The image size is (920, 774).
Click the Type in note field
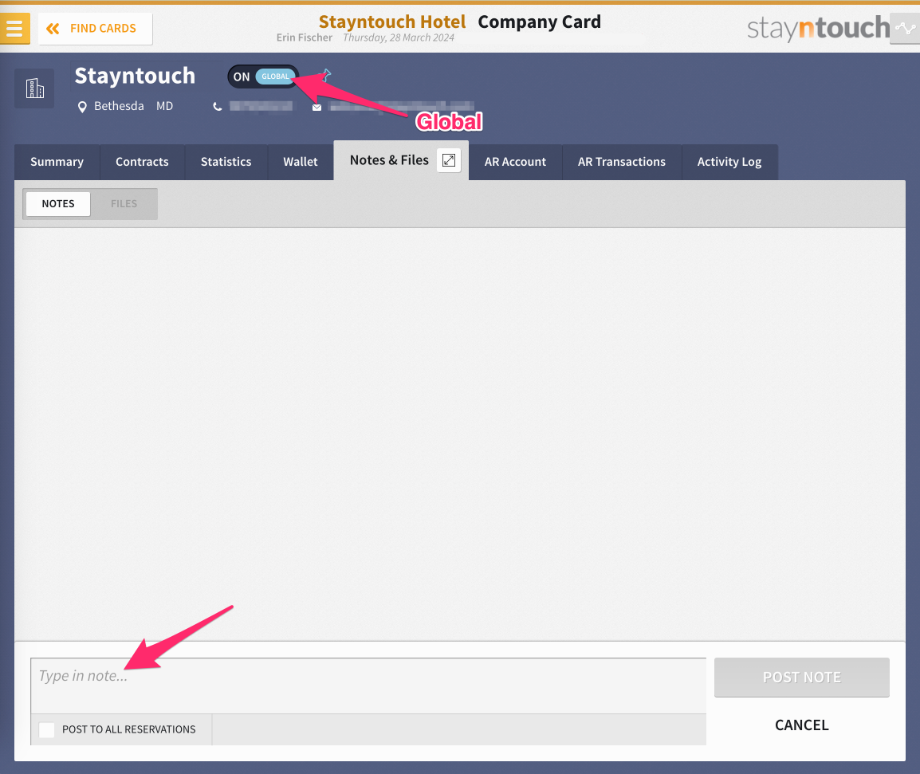pos(368,685)
